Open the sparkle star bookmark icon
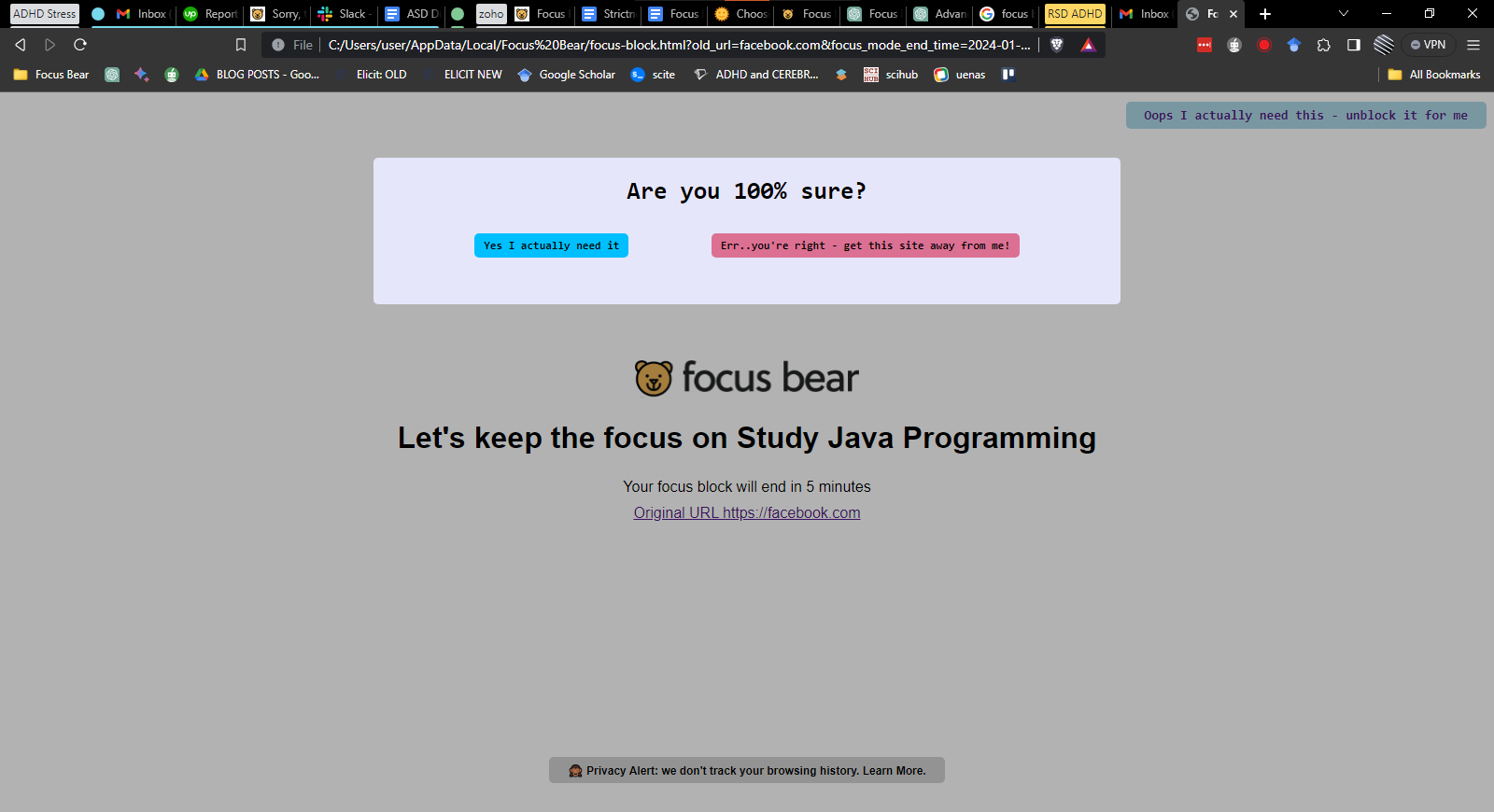This screenshot has width=1494, height=812. pos(142,75)
